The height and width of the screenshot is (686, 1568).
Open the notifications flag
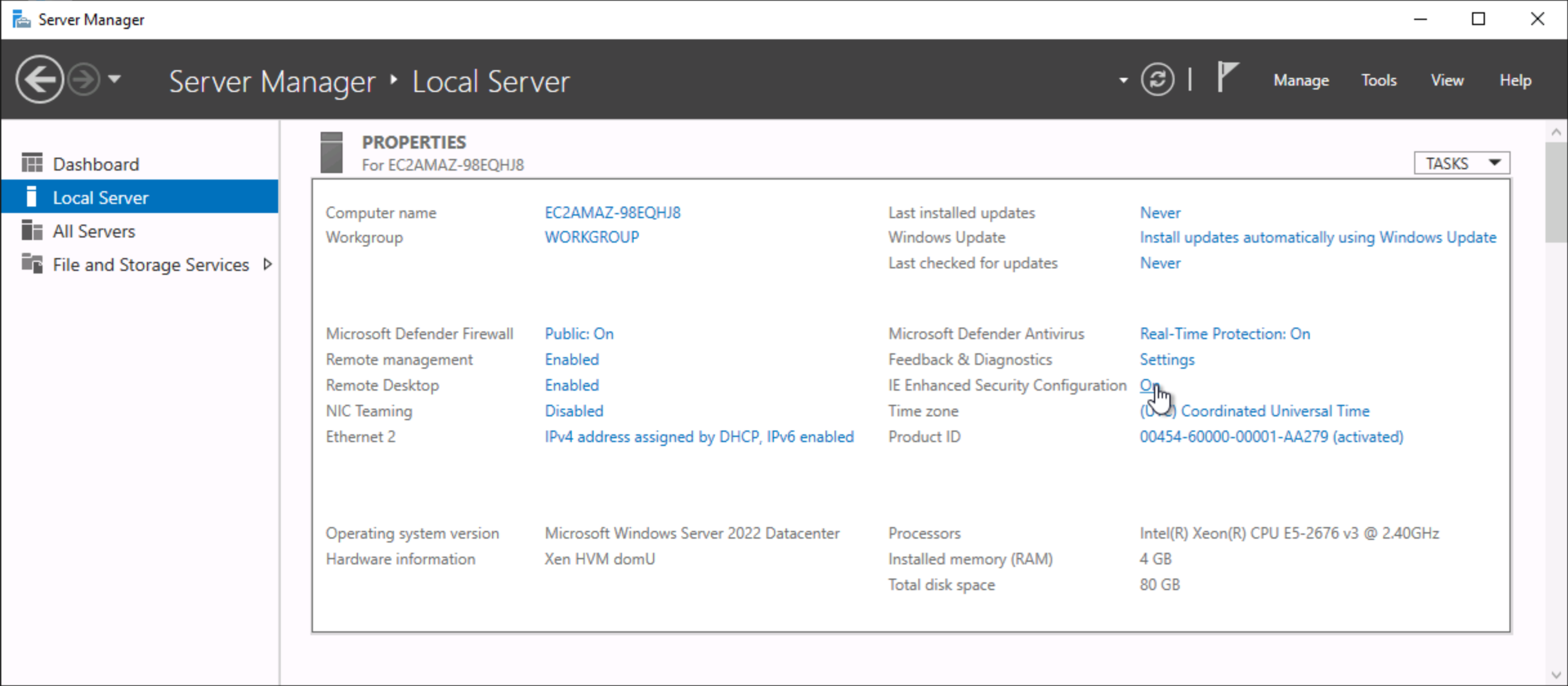click(1227, 78)
